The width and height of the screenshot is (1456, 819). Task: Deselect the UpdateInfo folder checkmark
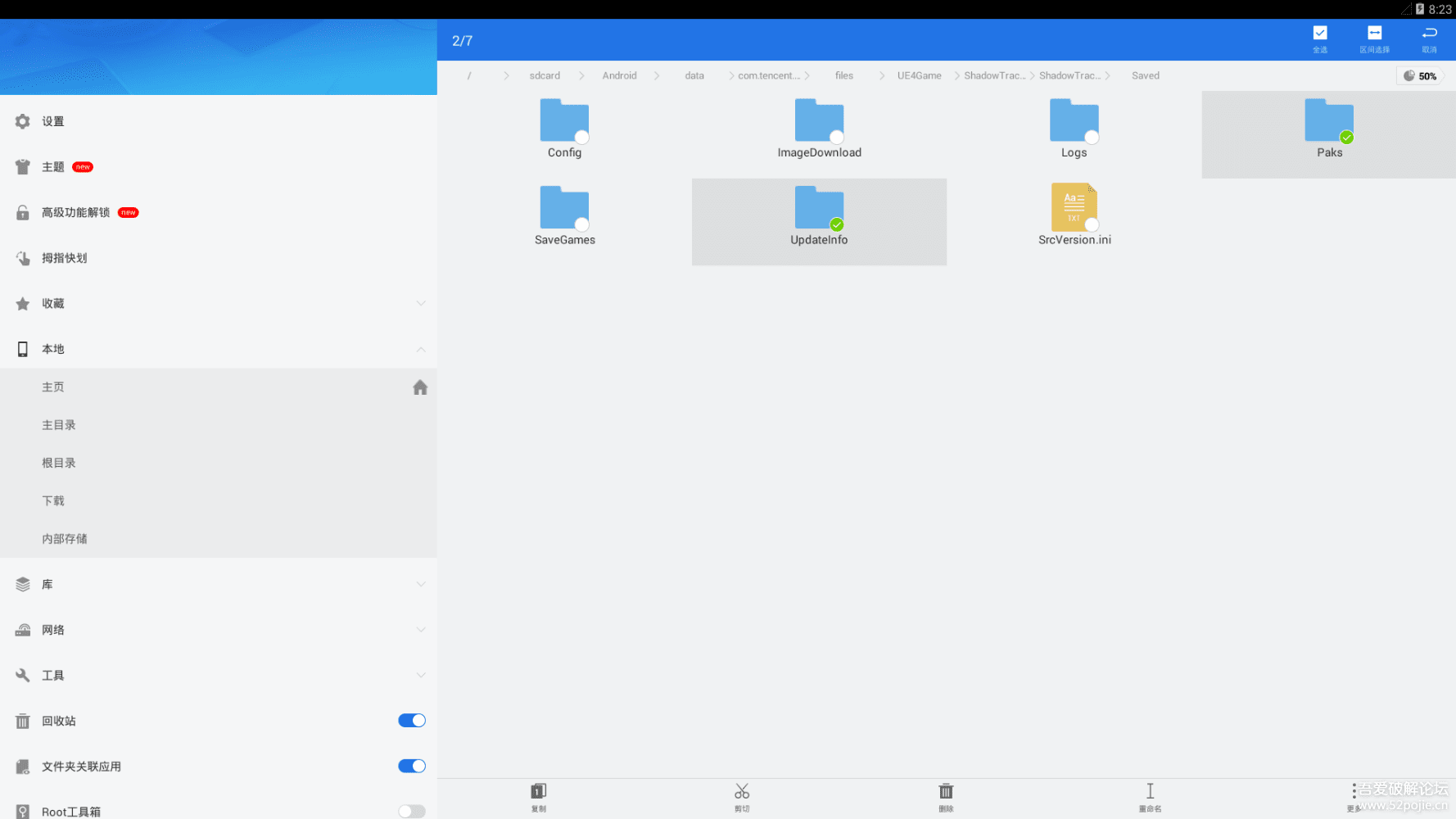pyautogui.click(x=836, y=224)
